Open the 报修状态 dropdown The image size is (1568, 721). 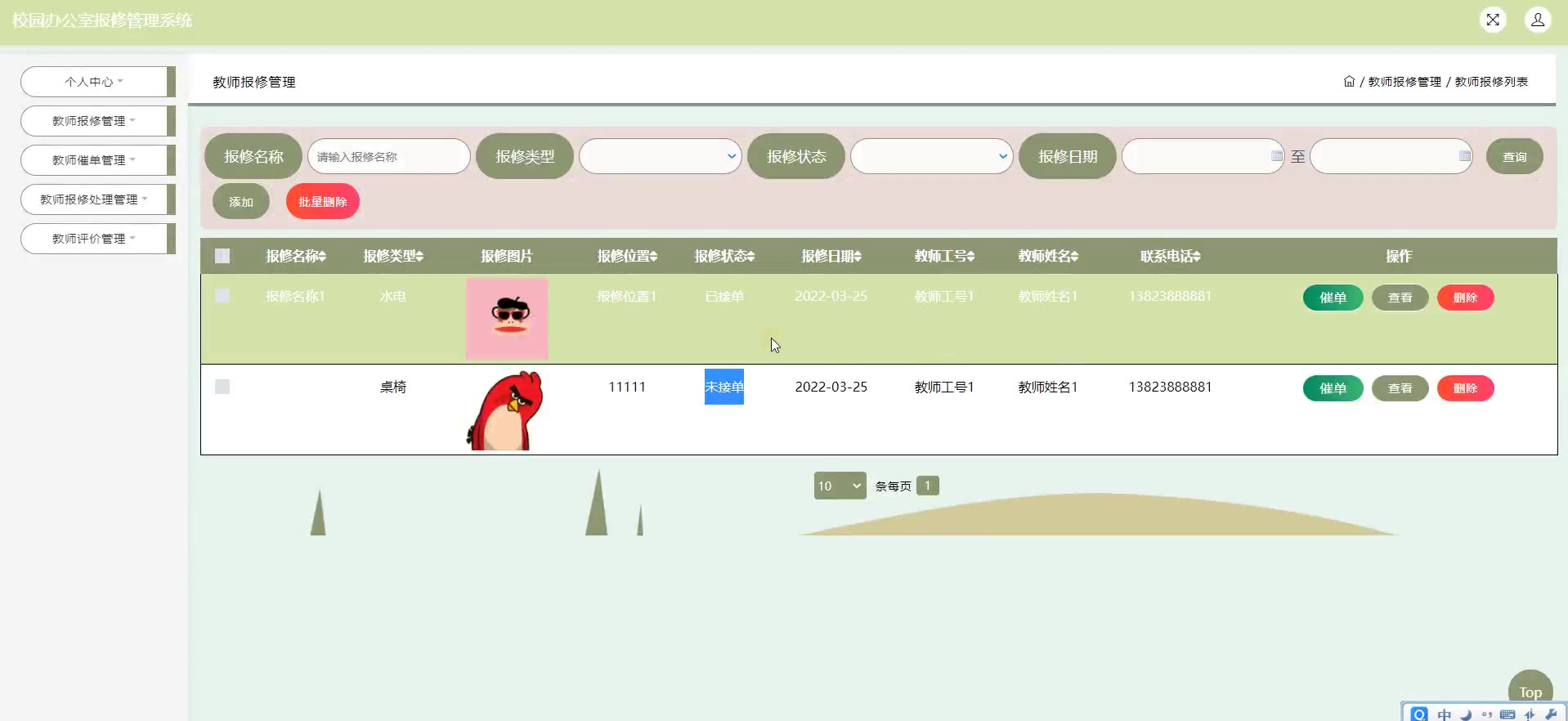click(931, 156)
